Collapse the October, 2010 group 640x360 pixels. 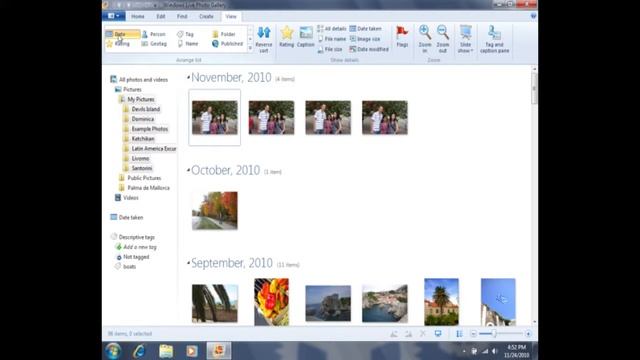coord(188,170)
